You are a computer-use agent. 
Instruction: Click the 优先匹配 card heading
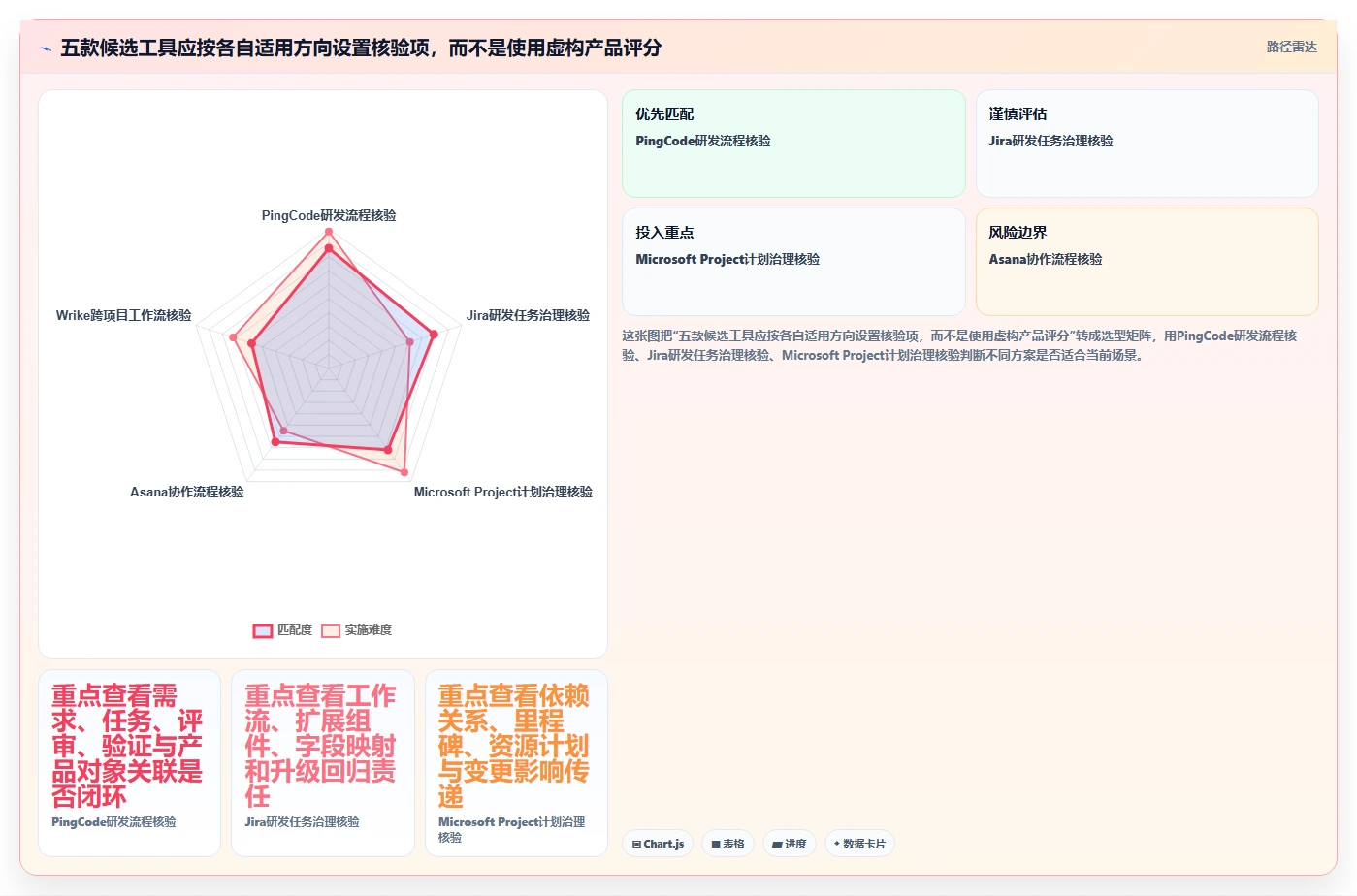point(664,114)
